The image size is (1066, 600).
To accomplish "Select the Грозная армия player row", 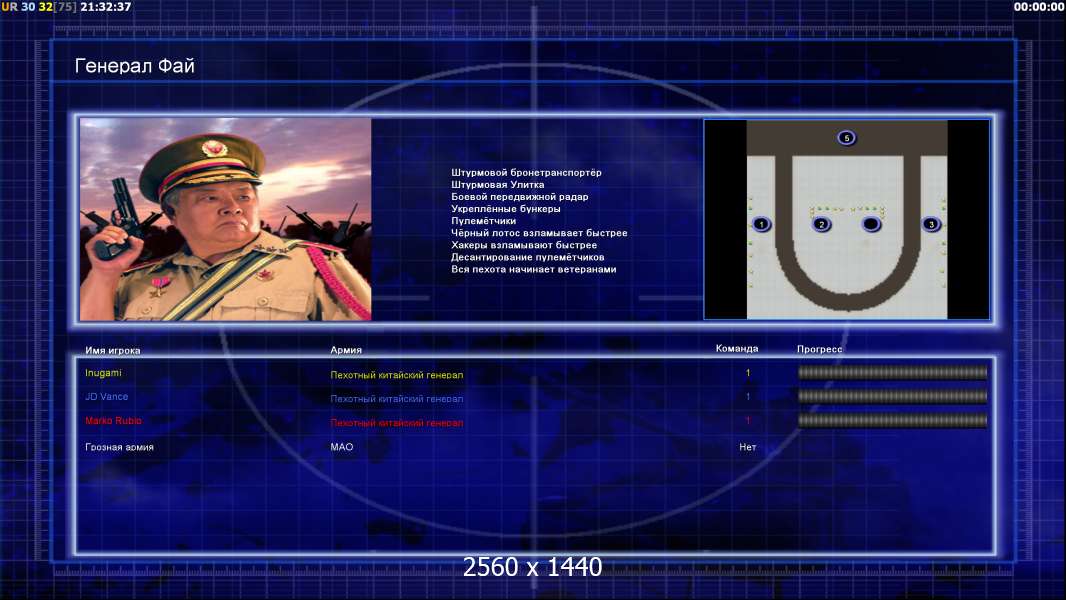I will 120,447.
